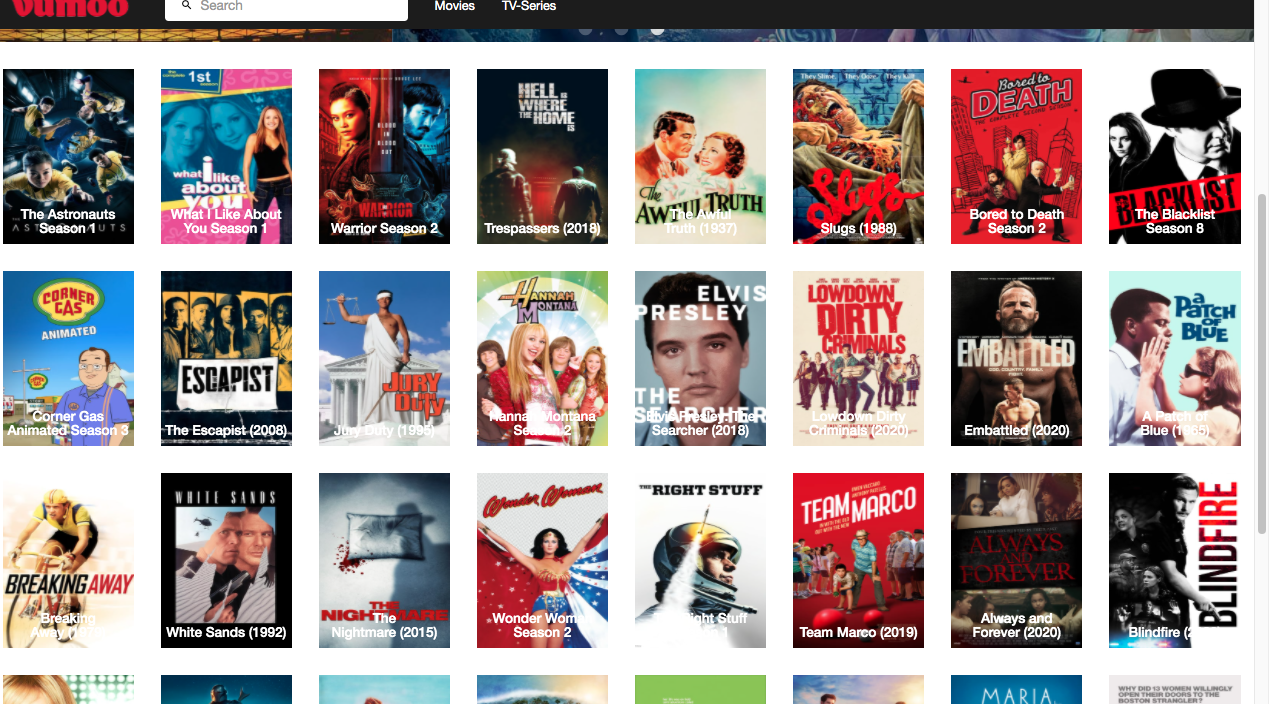1269x704 pixels.
Task: Open Hannah Montana Season 2 poster
Action: 542,358
